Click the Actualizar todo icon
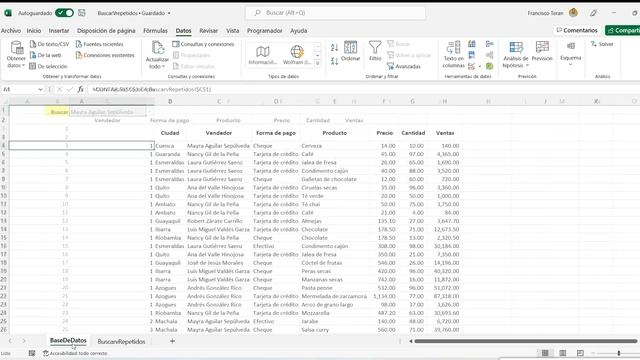Image resolution: width=640 pixels, height=360 pixels. coord(158,48)
